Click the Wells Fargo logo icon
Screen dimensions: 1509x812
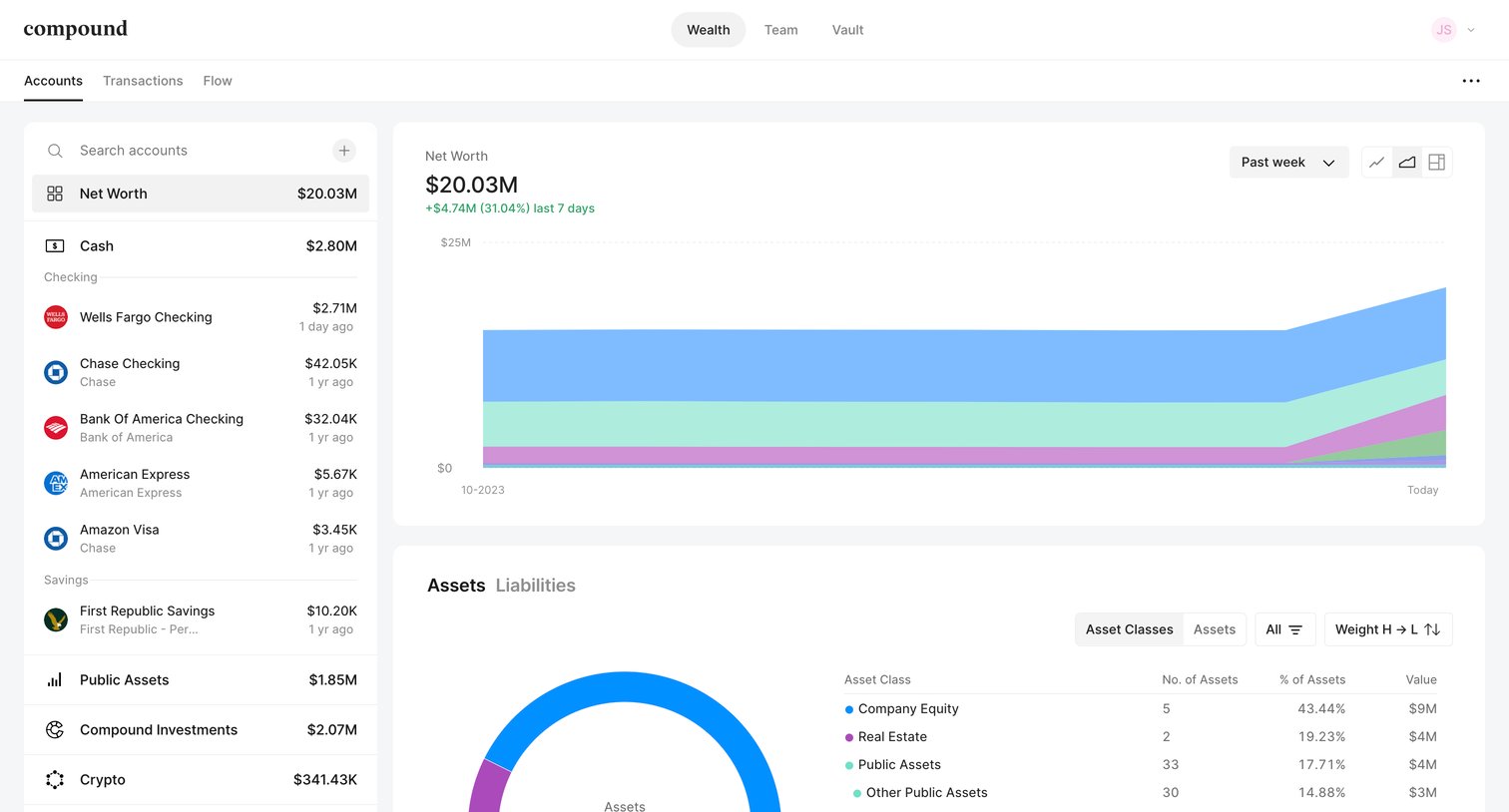click(56, 317)
